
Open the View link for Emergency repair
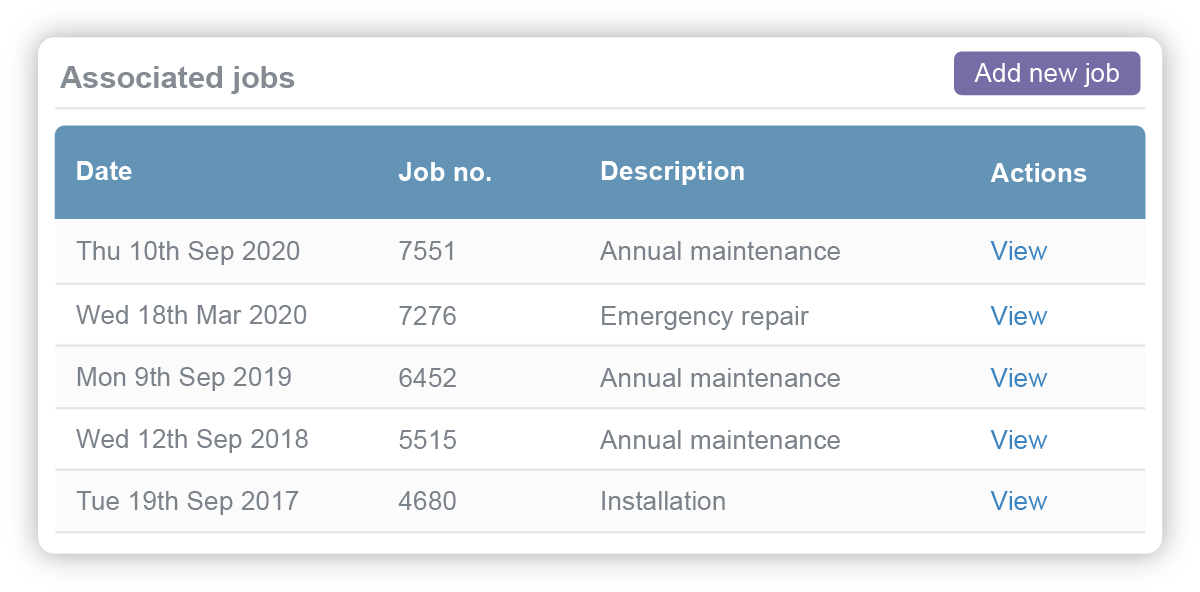click(1018, 315)
